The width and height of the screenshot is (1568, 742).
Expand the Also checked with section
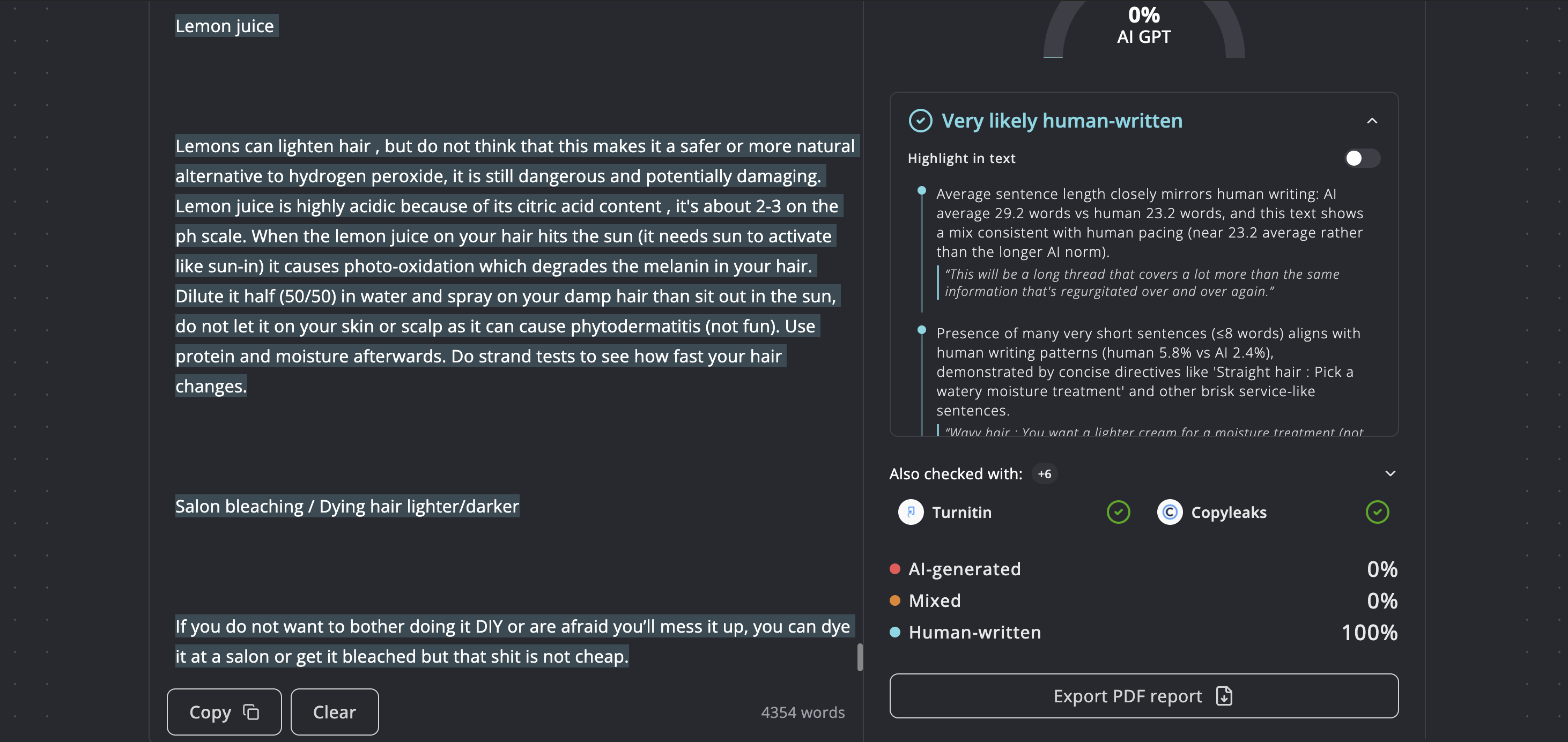(x=1389, y=473)
